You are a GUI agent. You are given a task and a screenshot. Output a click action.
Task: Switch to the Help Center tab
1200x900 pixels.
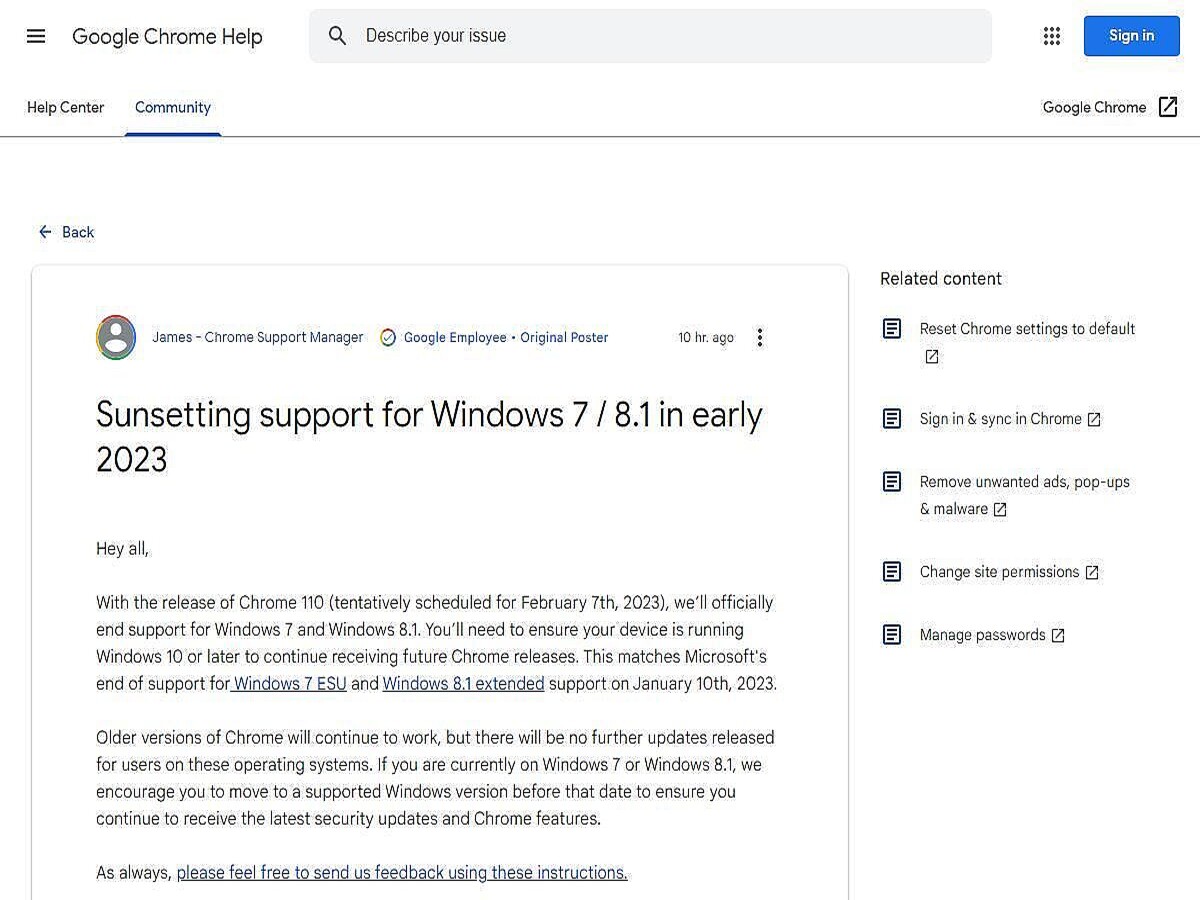pos(65,107)
